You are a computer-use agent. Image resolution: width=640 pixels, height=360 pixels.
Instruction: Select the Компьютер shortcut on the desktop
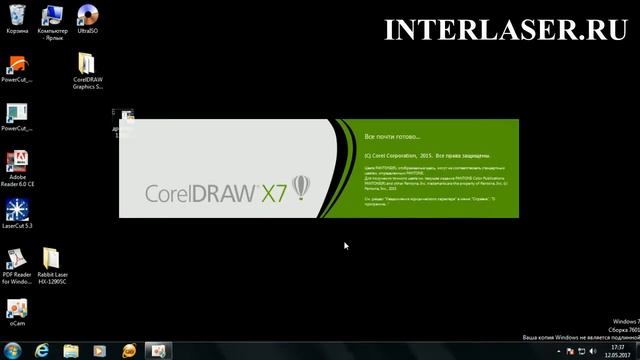click(52, 22)
